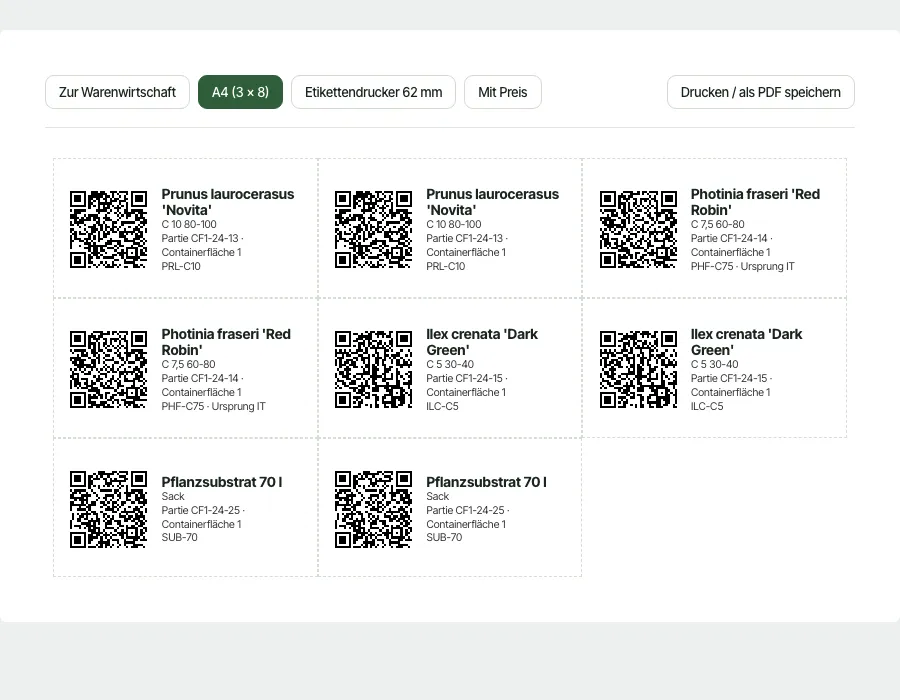Screen dimensions: 900x700
Task: Toggle the Mit Preis option
Action: [x=503, y=92]
